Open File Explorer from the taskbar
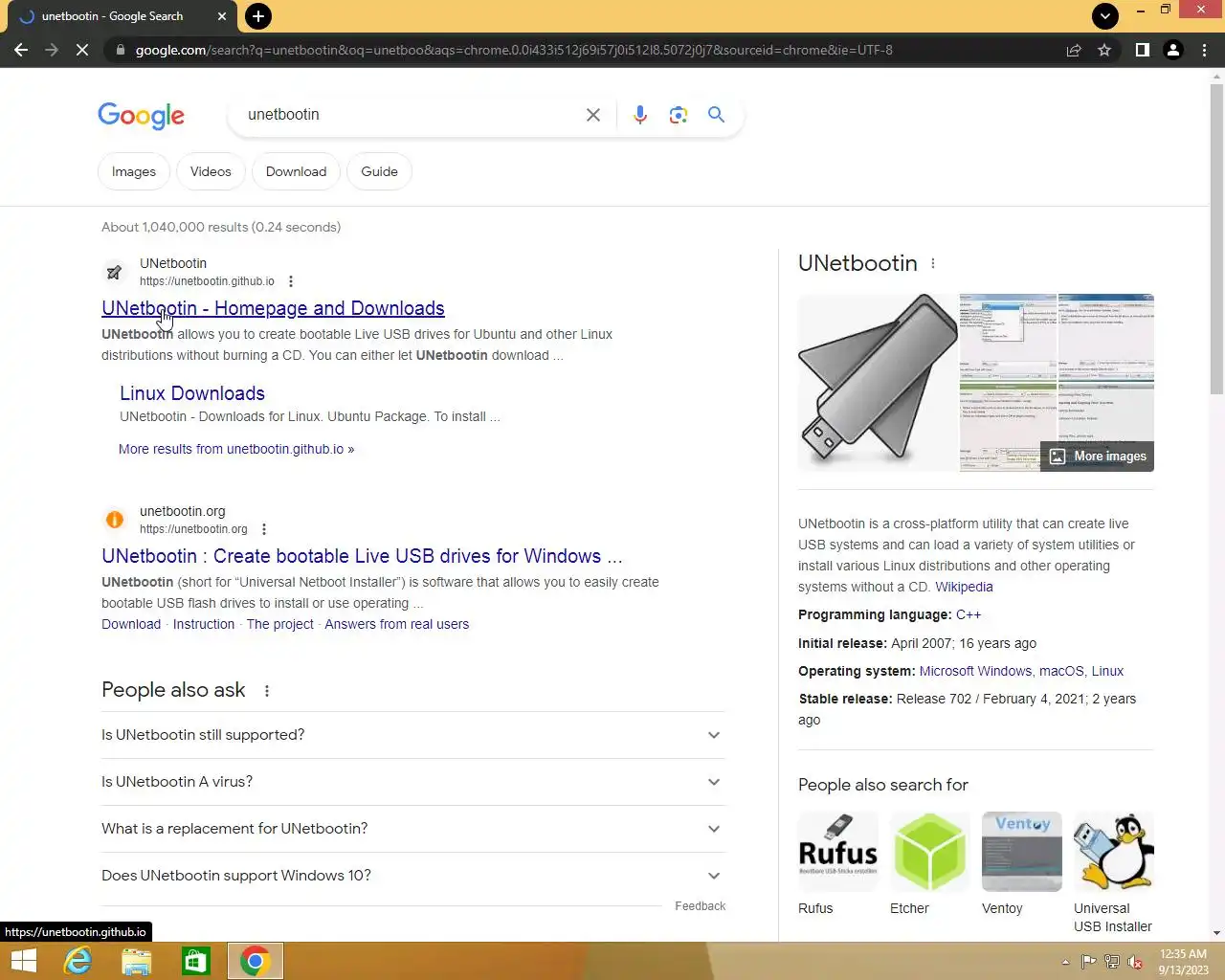The height and width of the screenshot is (980, 1225). pyautogui.click(x=137, y=961)
